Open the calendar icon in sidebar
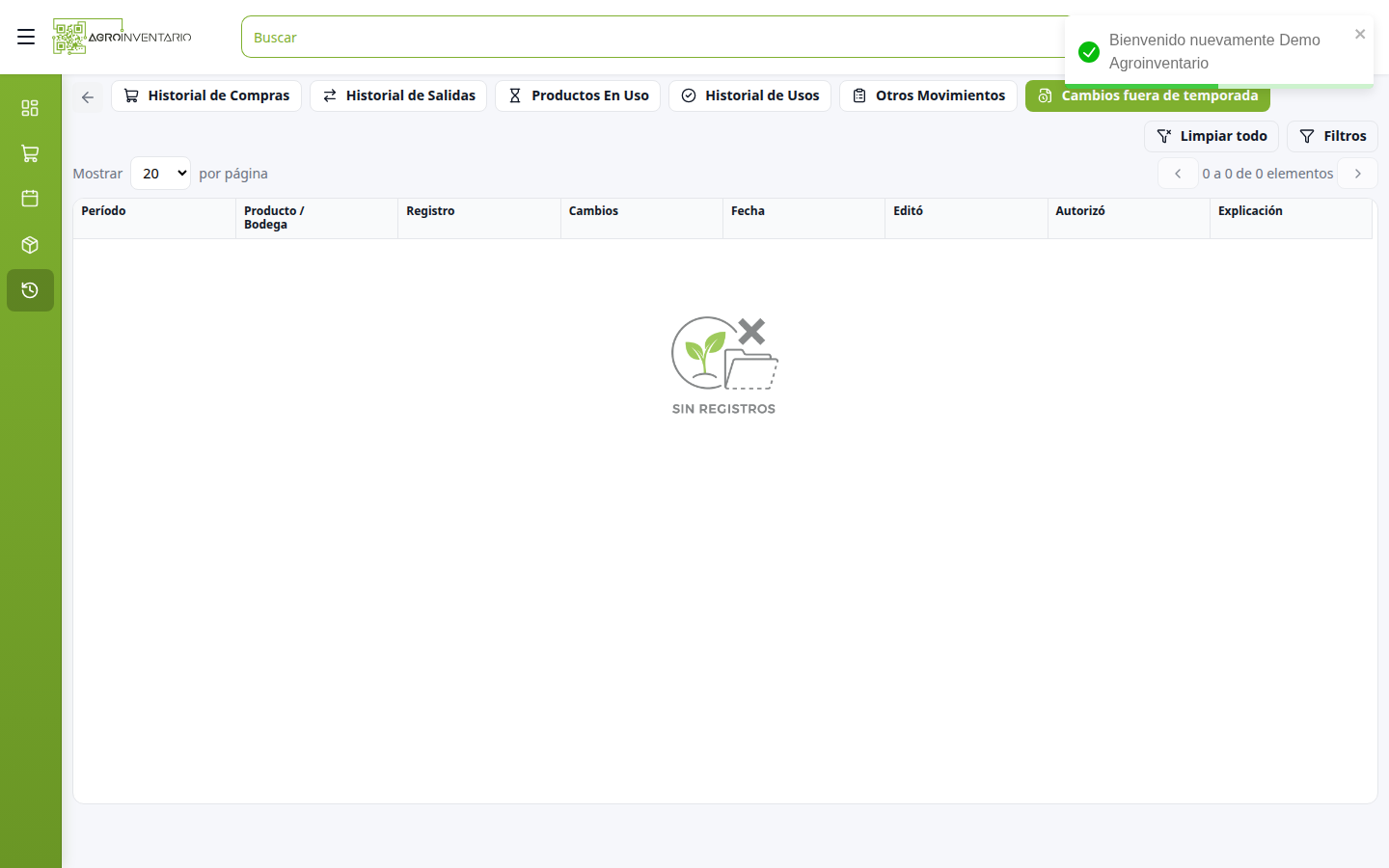The height and width of the screenshot is (868, 1389). click(30, 199)
